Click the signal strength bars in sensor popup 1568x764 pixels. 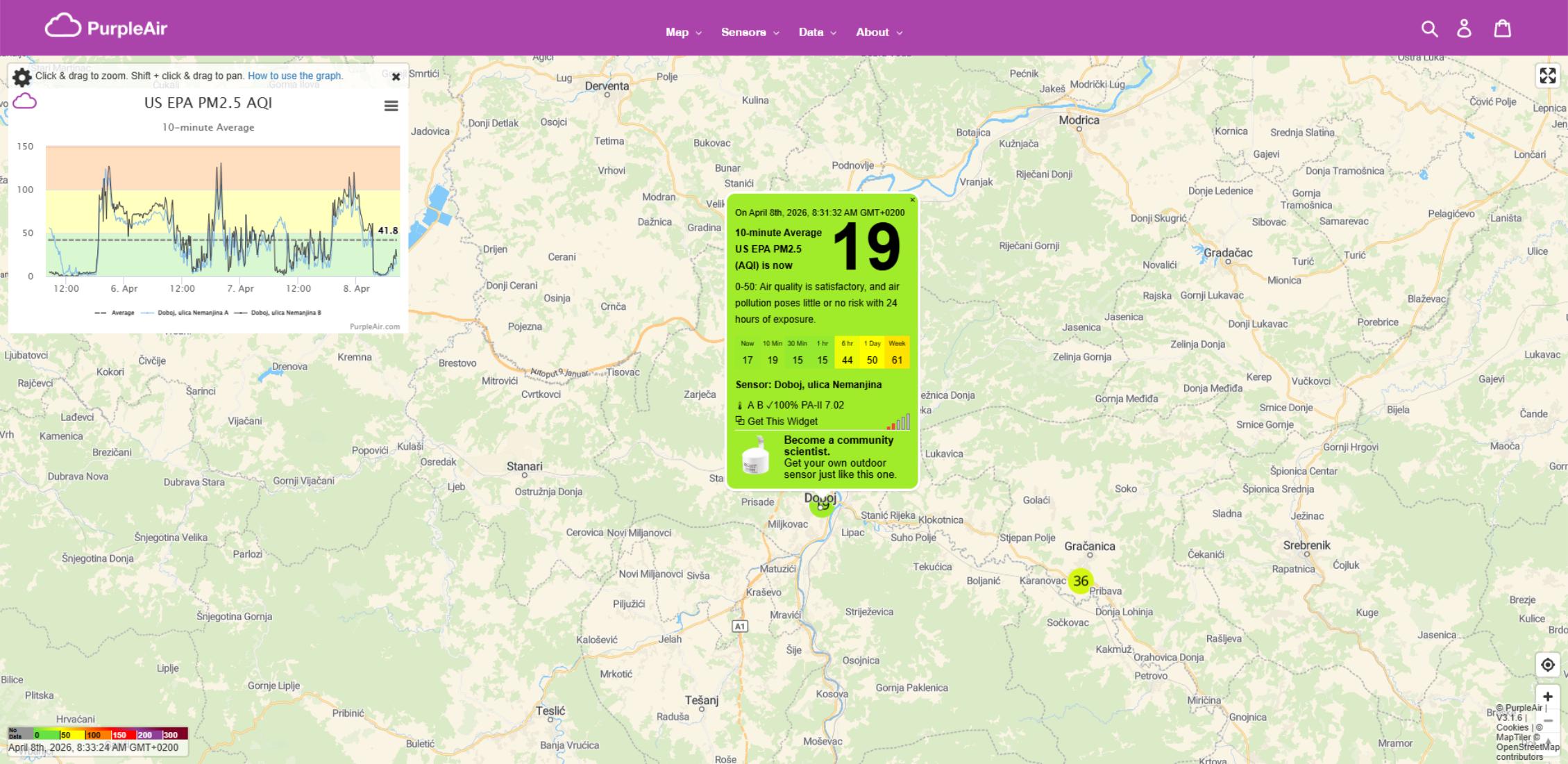click(x=899, y=420)
